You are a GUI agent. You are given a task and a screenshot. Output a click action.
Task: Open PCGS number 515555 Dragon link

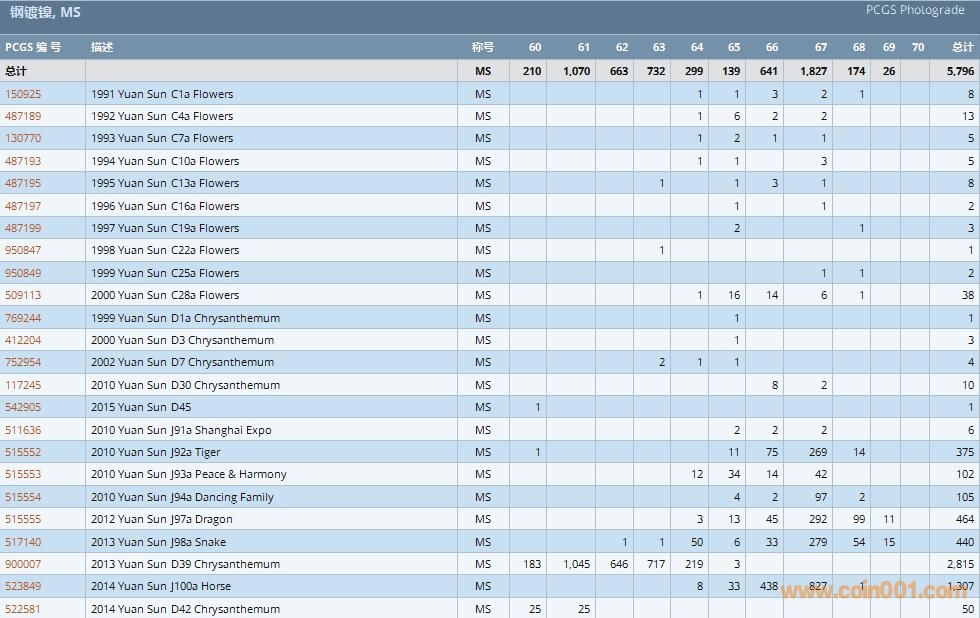tap(23, 519)
